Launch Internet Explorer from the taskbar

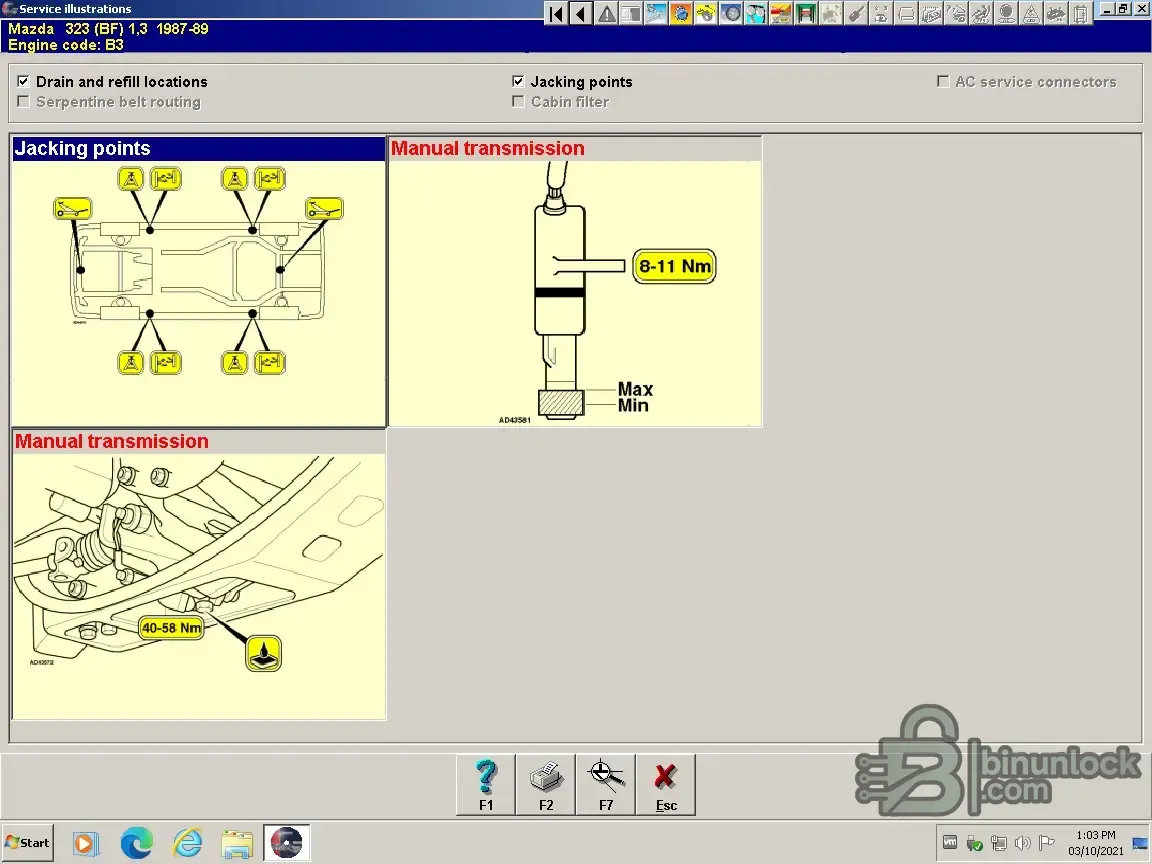point(187,843)
